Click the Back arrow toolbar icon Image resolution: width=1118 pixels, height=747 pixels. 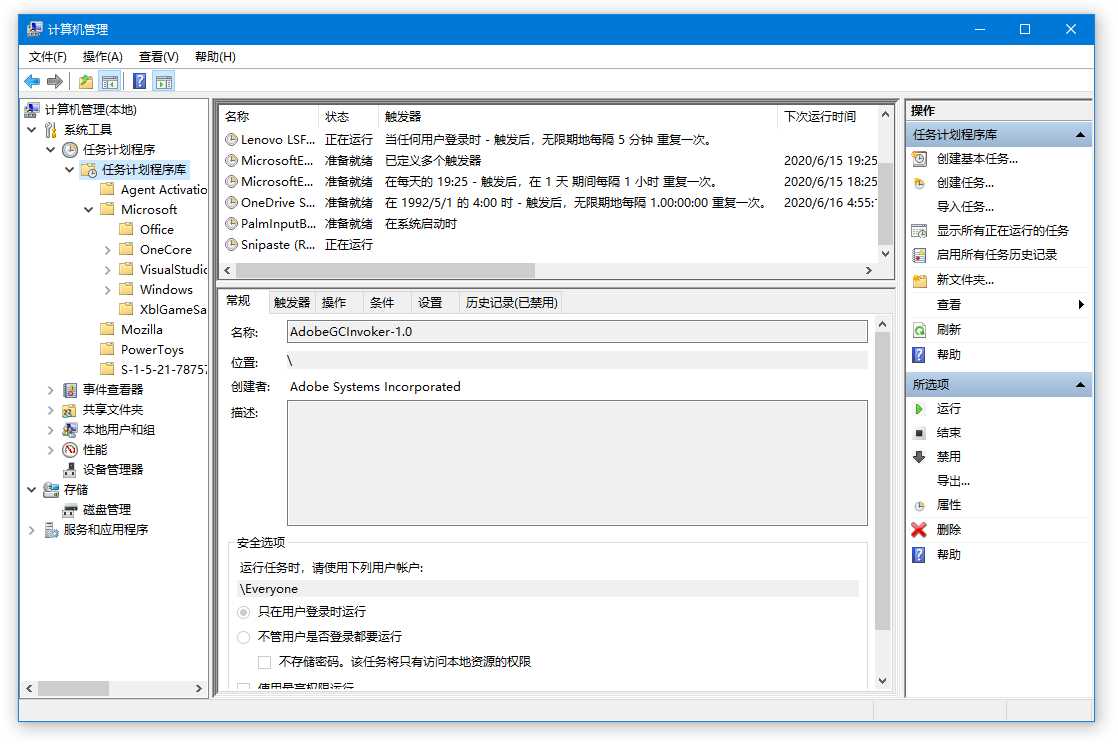pos(32,81)
